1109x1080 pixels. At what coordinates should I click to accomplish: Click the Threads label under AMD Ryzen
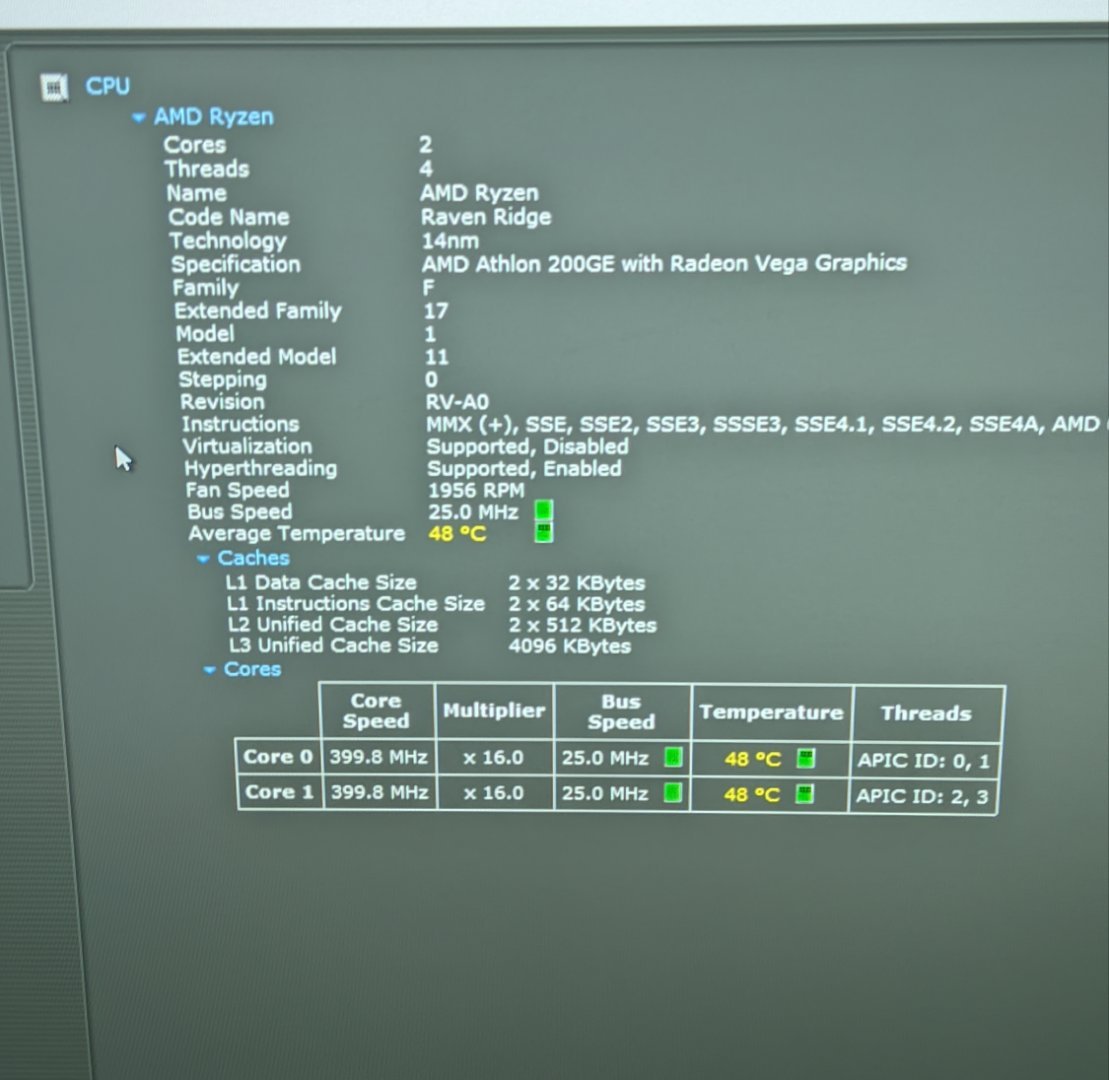click(x=207, y=170)
